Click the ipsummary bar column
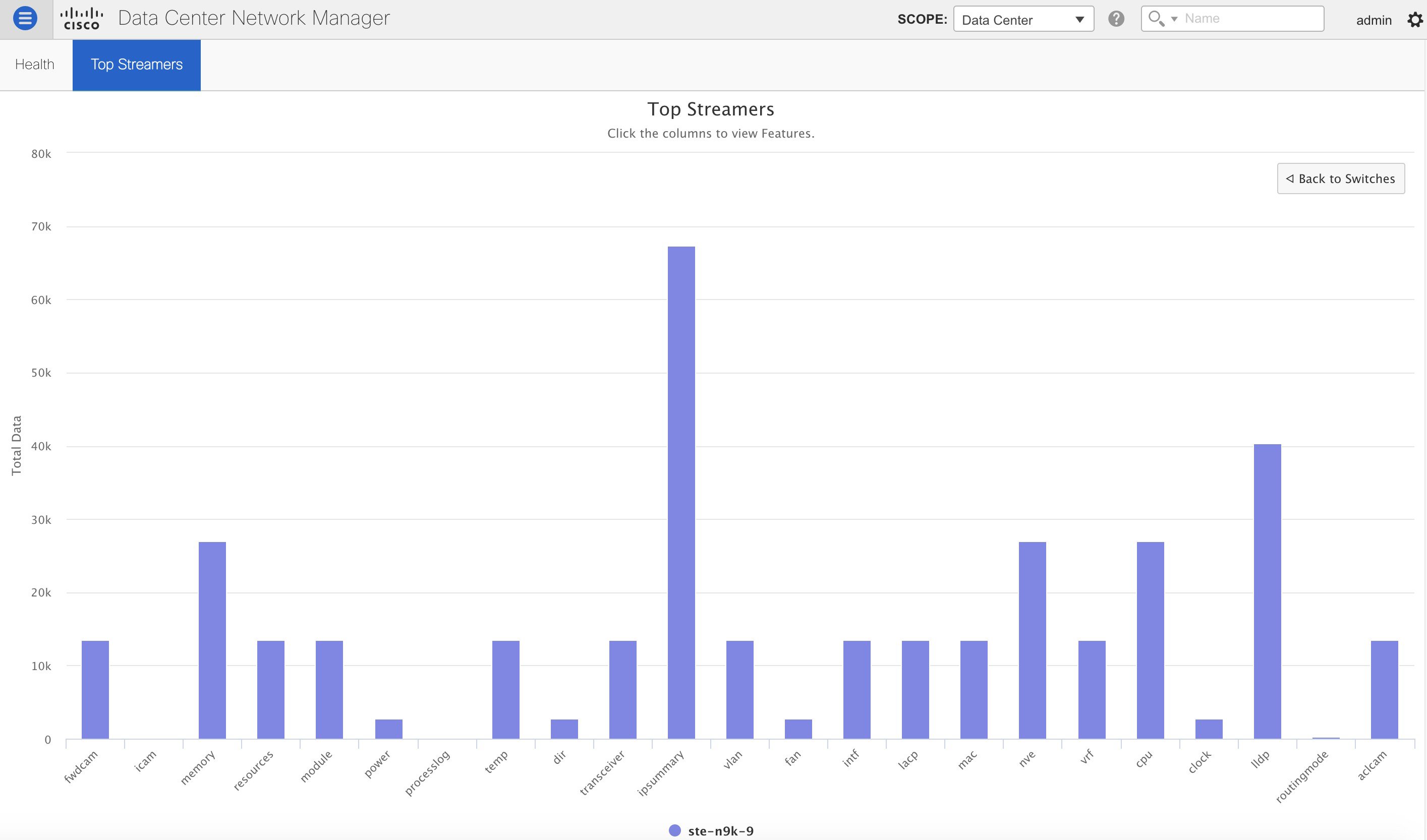 (681, 493)
